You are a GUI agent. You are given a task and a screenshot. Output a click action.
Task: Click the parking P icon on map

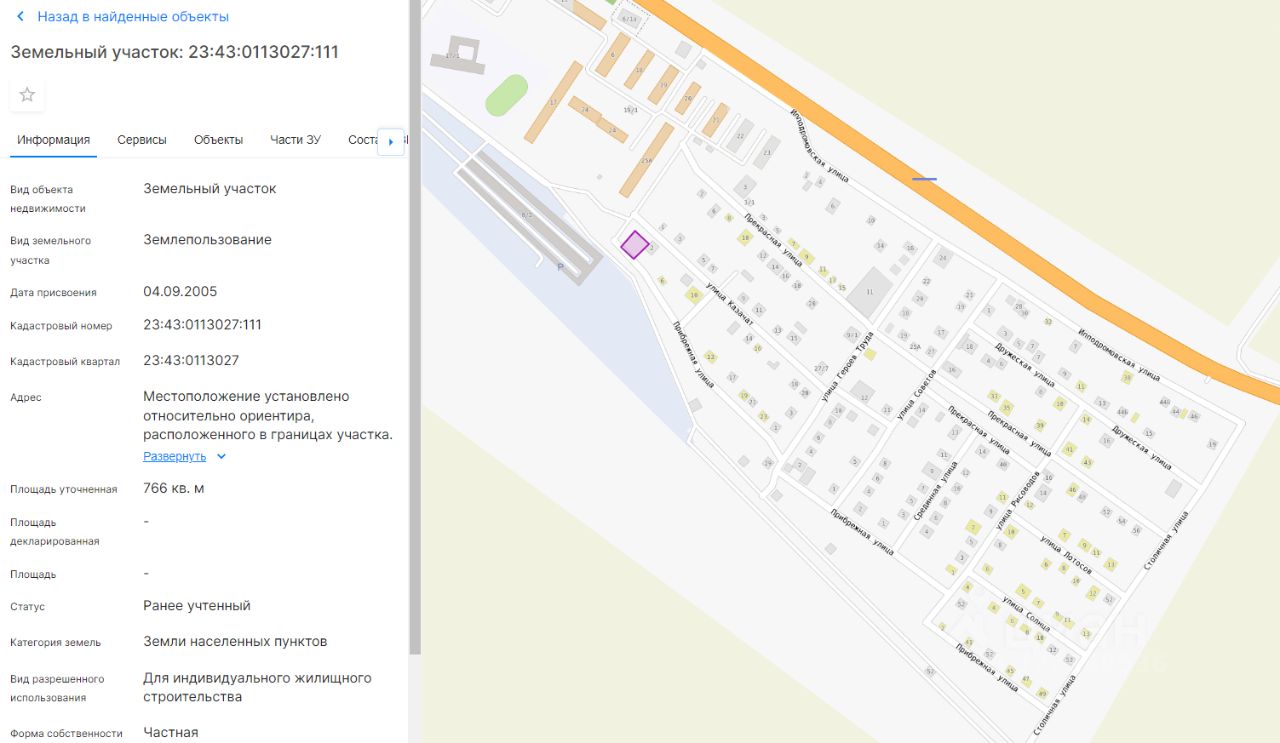(x=560, y=266)
